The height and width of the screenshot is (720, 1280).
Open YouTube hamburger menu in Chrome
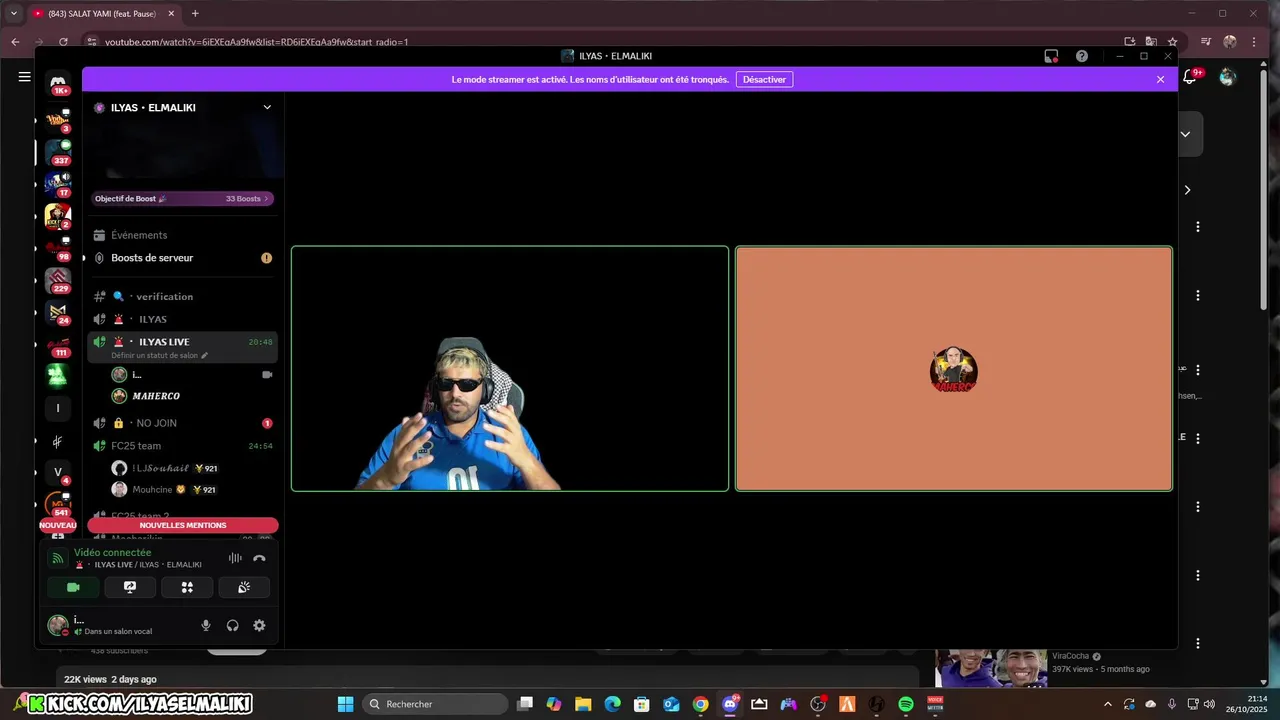pos(24,77)
